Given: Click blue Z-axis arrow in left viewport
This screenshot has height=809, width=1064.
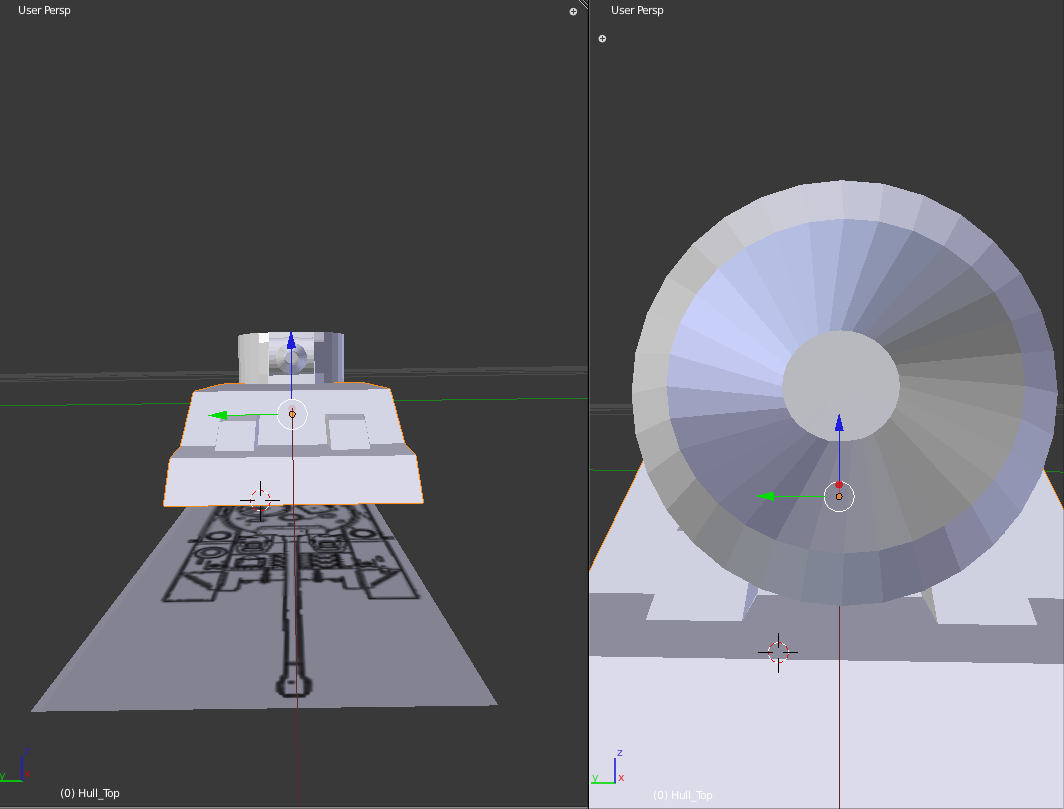Looking at the screenshot, I should (291, 342).
